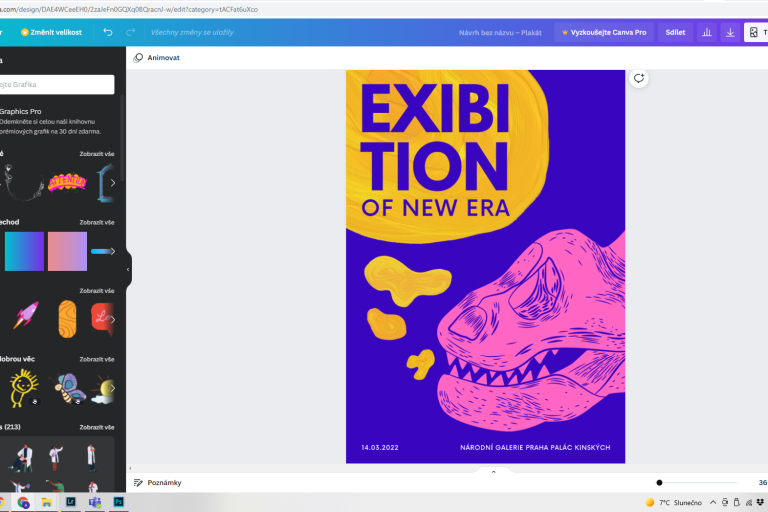Pick the pink-to-lavender gradient square
The image size is (768, 512).
[x=68, y=251]
